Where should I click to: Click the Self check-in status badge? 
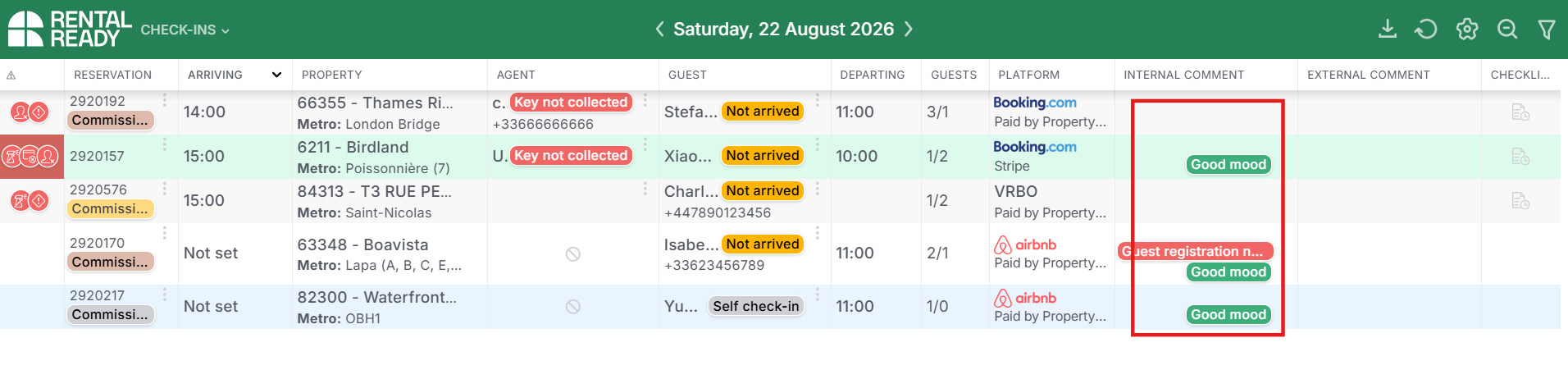pos(755,306)
